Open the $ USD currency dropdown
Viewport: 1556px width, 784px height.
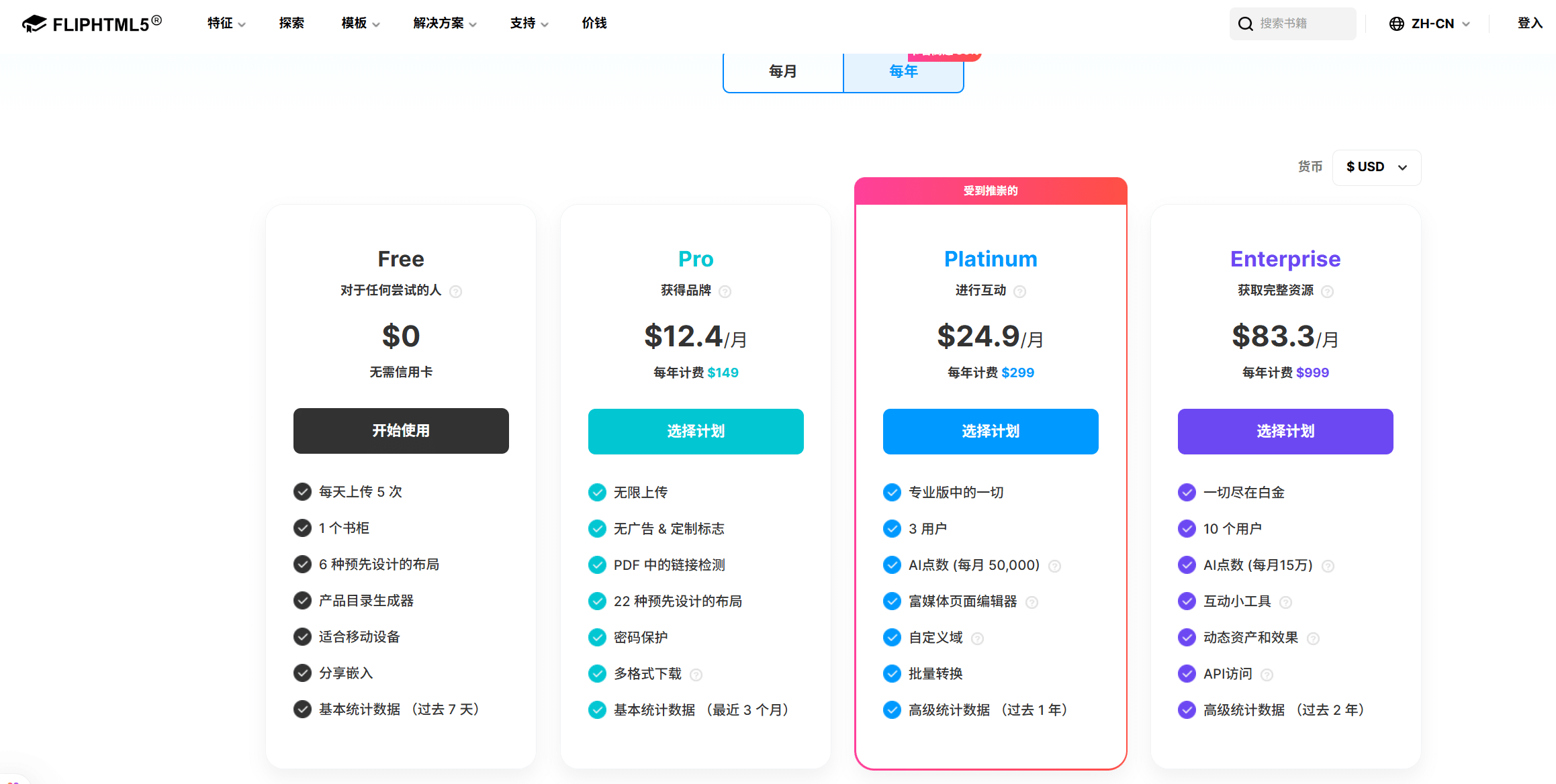tap(1376, 167)
